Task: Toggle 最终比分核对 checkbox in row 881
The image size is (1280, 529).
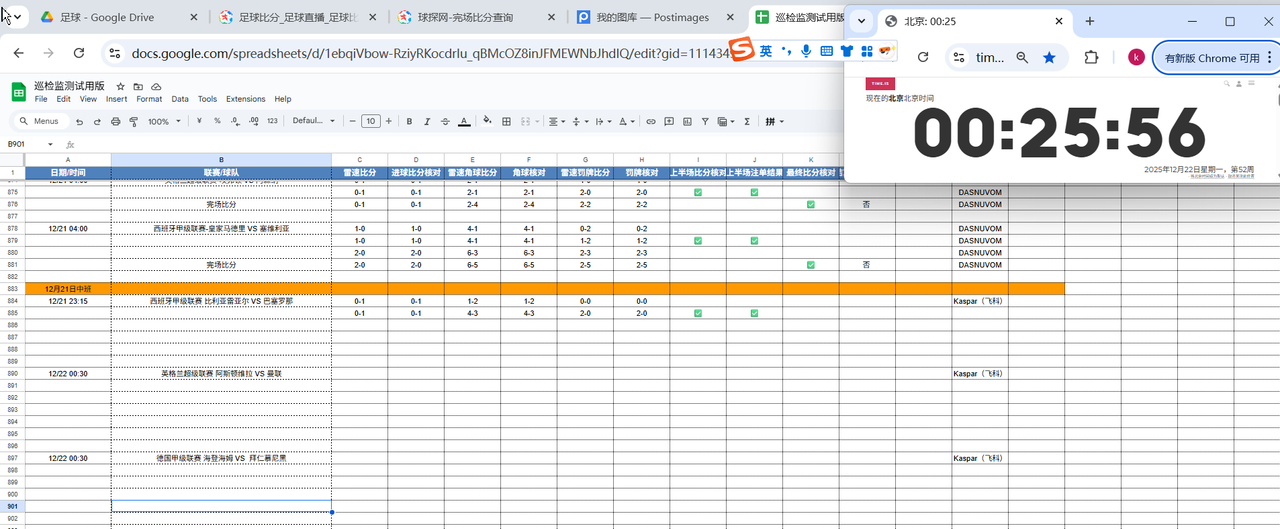Action: (811, 265)
